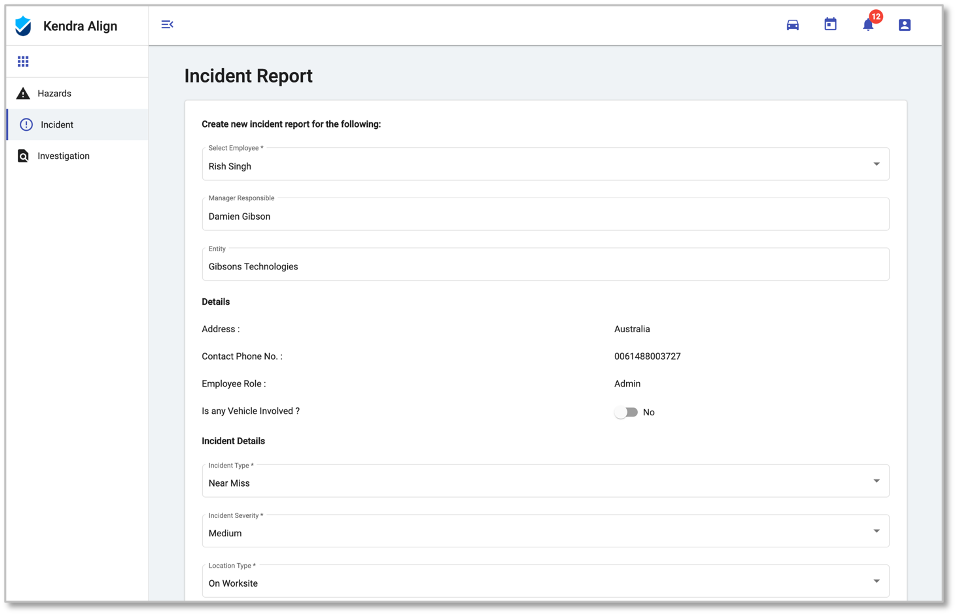
Task: Click the notification badge showing 12
Action: coord(874,15)
